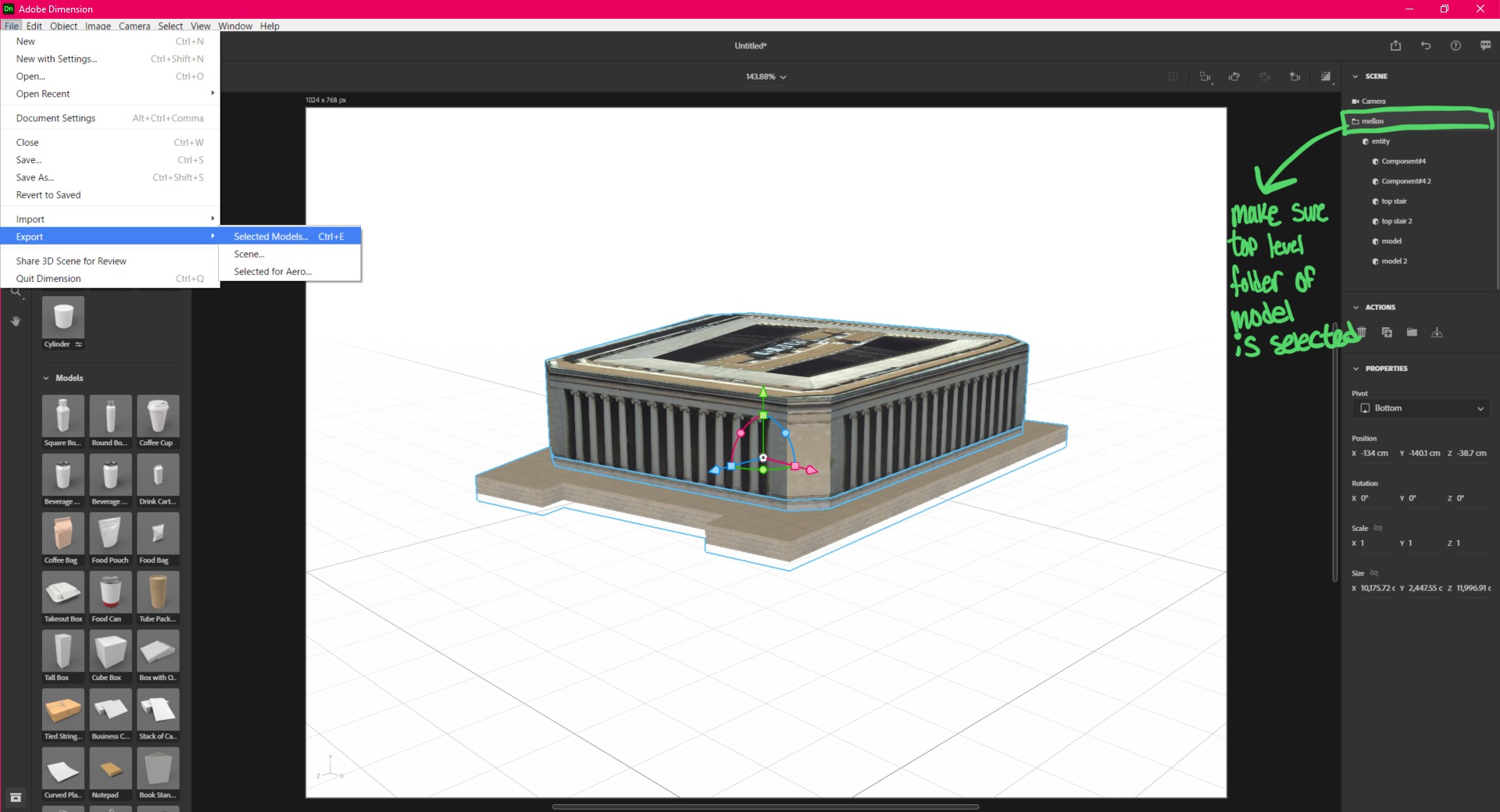Click the Coffee Cup model thumbnail
1500x812 pixels.
(158, 422)
